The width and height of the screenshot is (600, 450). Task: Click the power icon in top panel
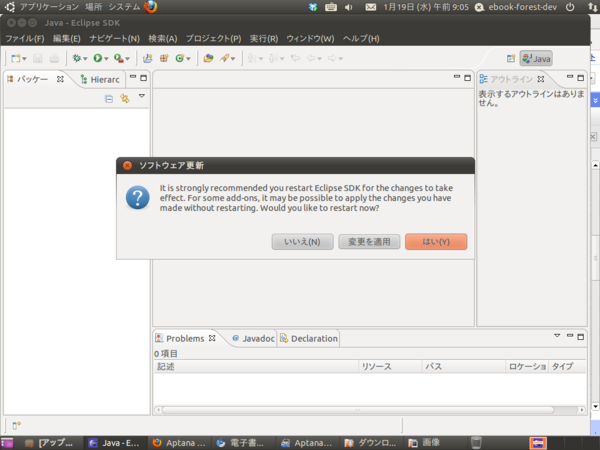(570, 7)
